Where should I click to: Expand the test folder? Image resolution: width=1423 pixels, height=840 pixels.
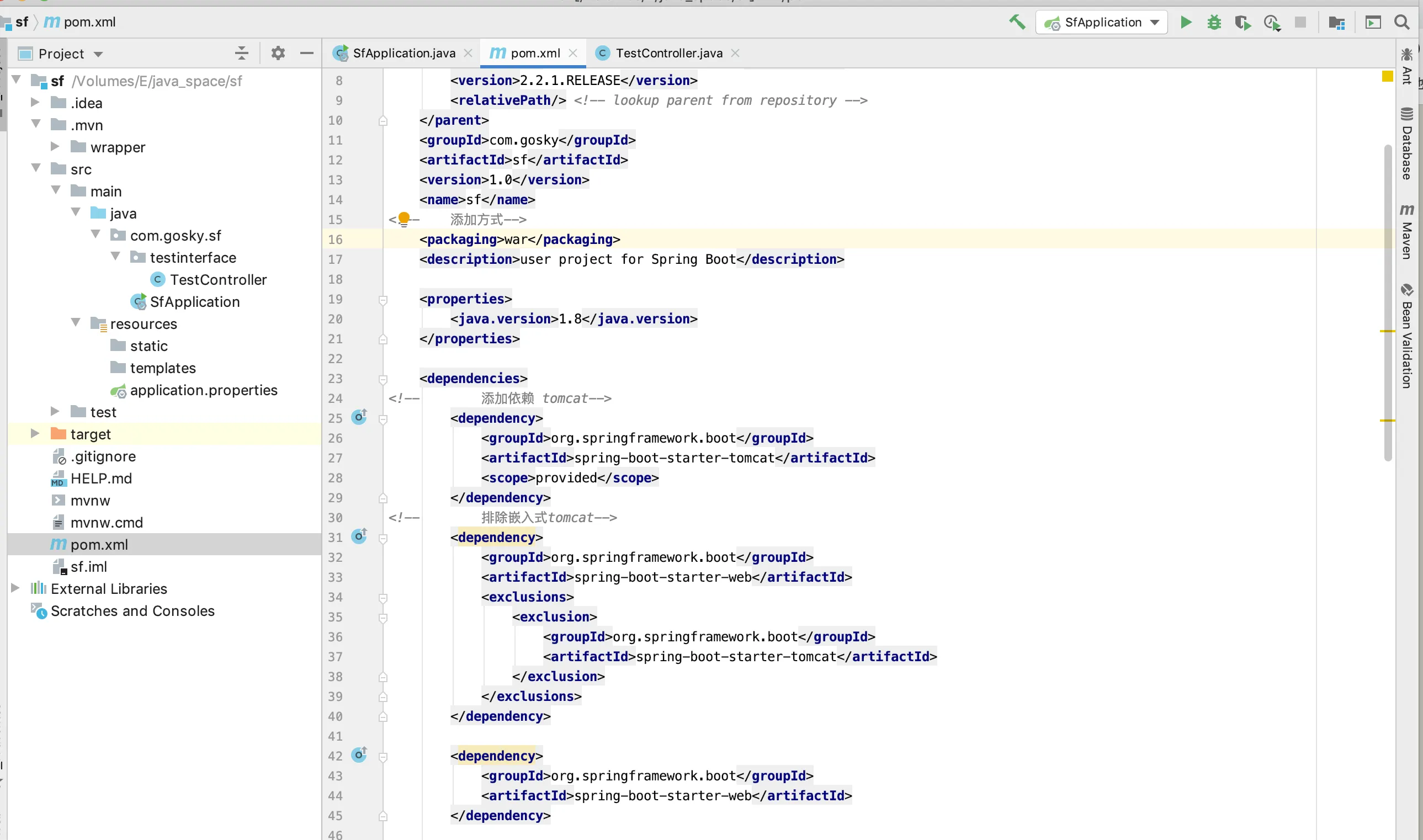(x=55, y=412)
